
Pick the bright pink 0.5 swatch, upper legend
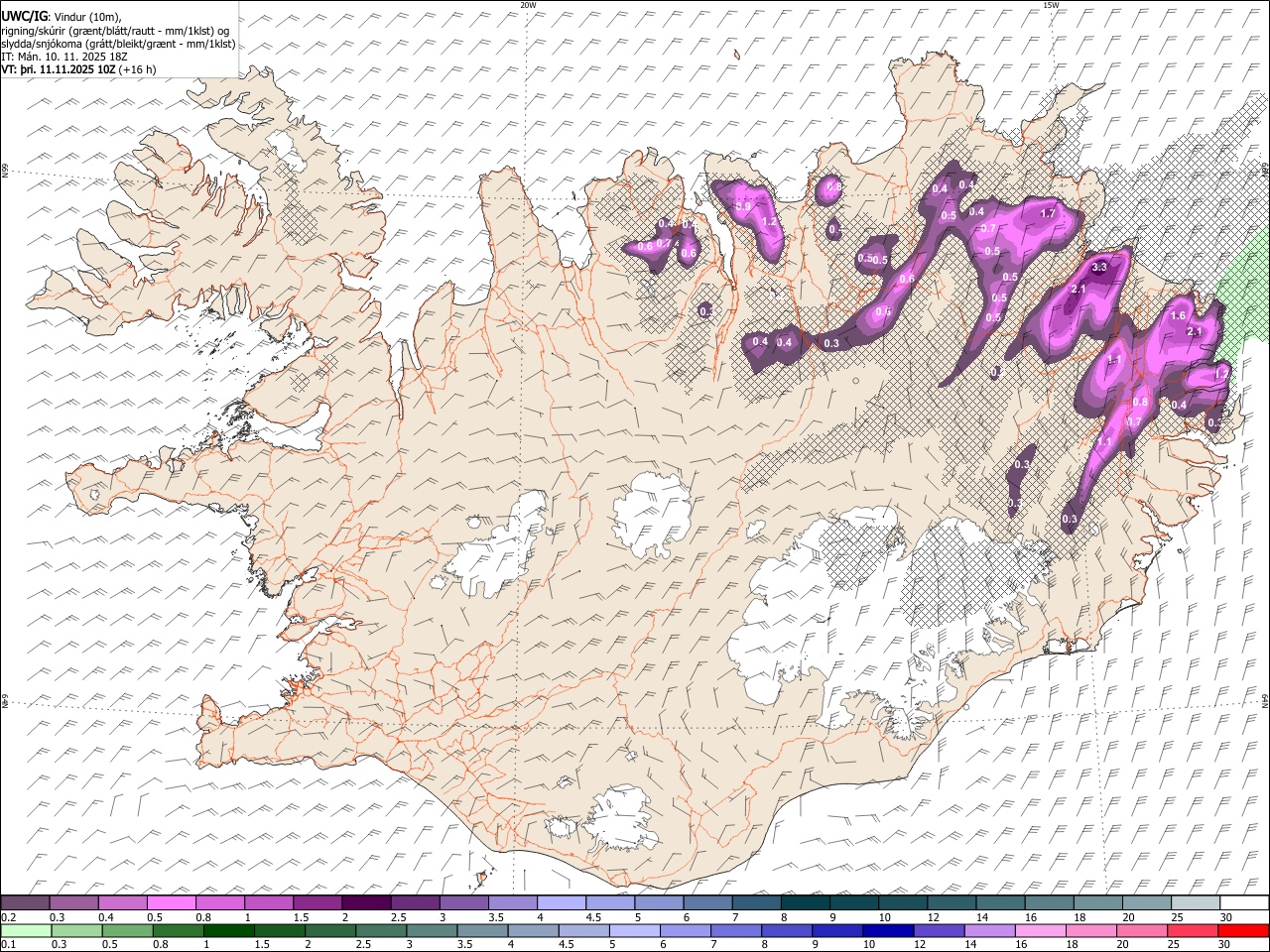pos(171,903)
